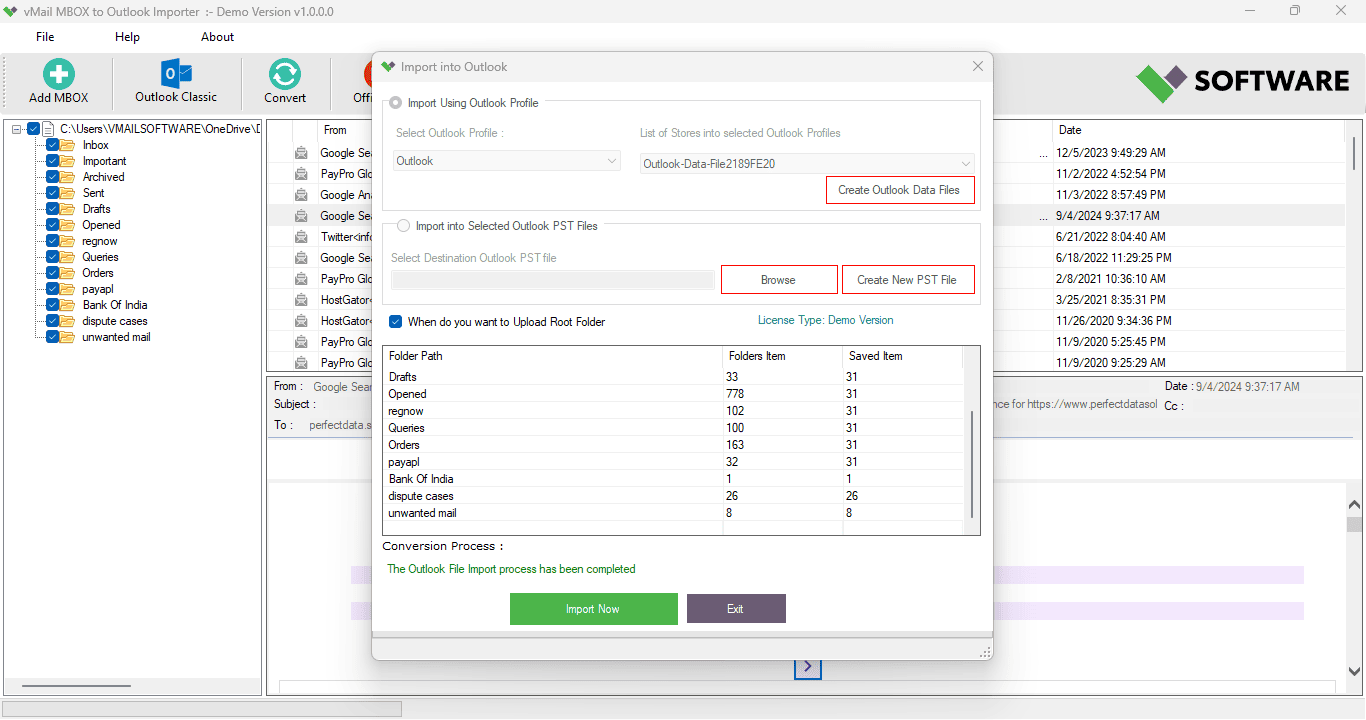Click the green Import Now button
Image resolution: width=1366 pixels, height=720 pixels.
[593, 609]
